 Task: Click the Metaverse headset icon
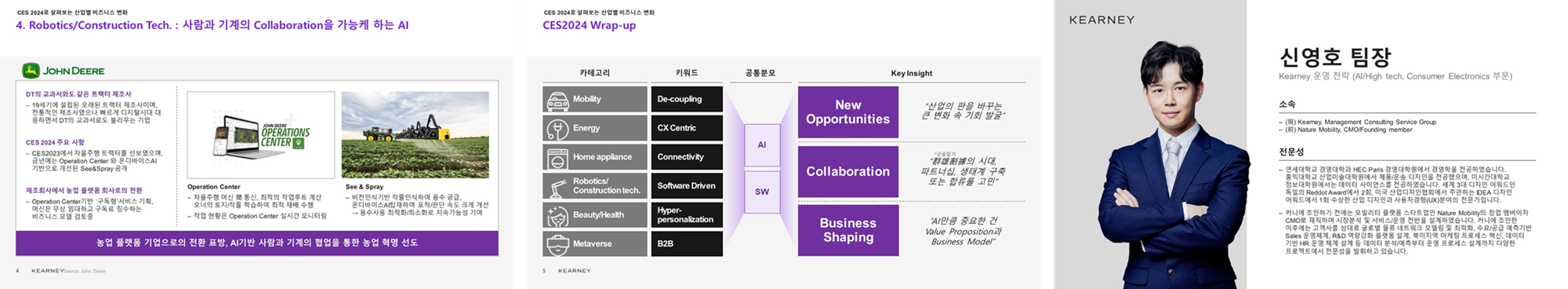[557, 244]
